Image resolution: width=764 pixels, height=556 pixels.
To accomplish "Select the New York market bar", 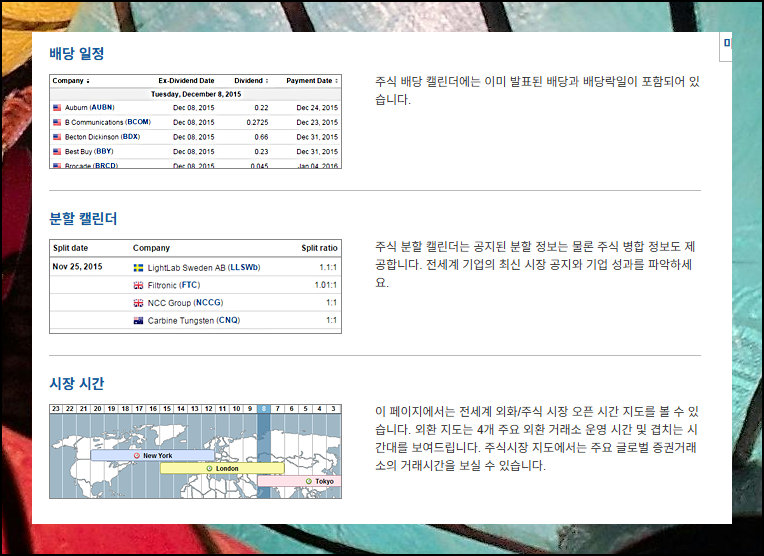I will tap(153, 455).
